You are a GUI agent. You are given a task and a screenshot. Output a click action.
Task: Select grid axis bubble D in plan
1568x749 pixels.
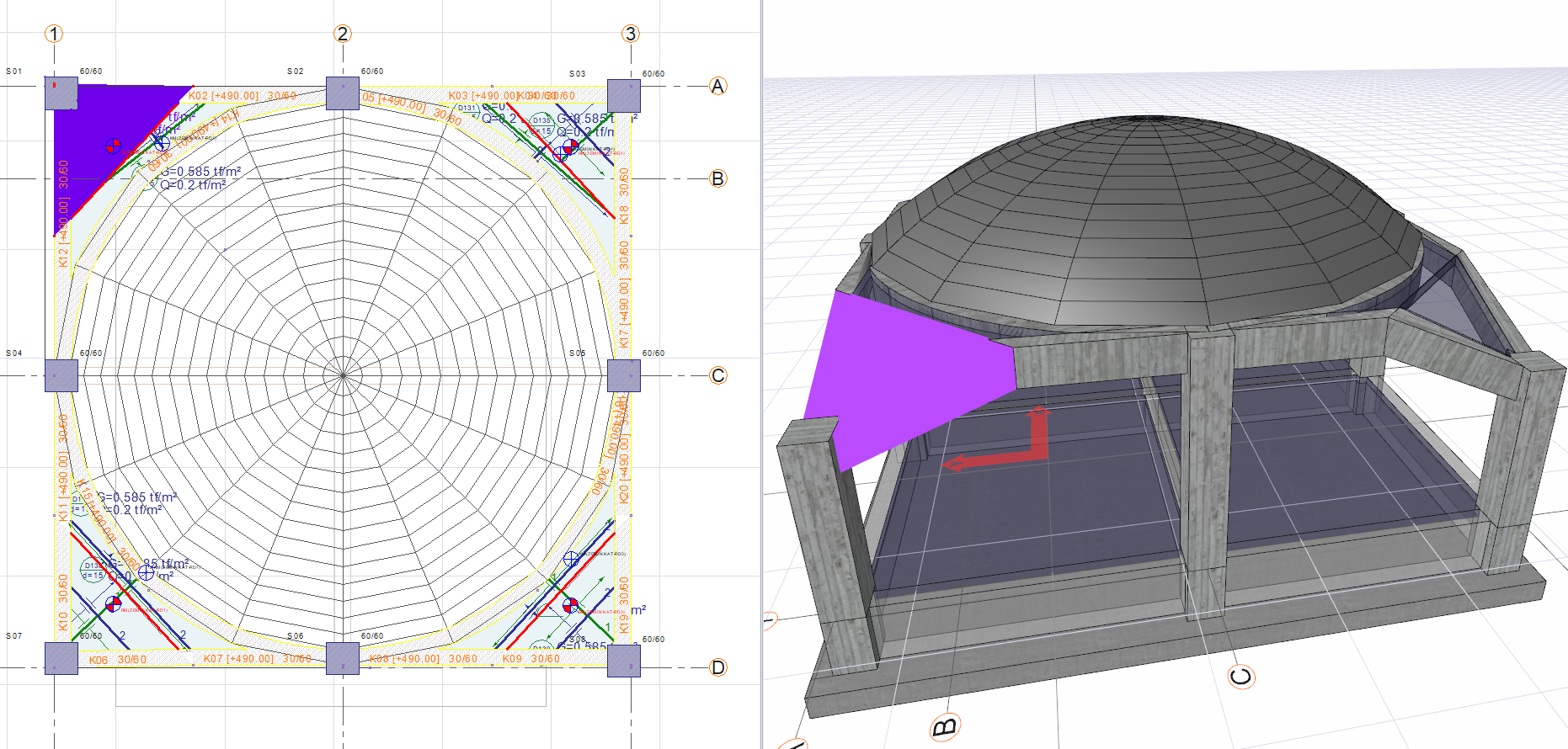717,667
